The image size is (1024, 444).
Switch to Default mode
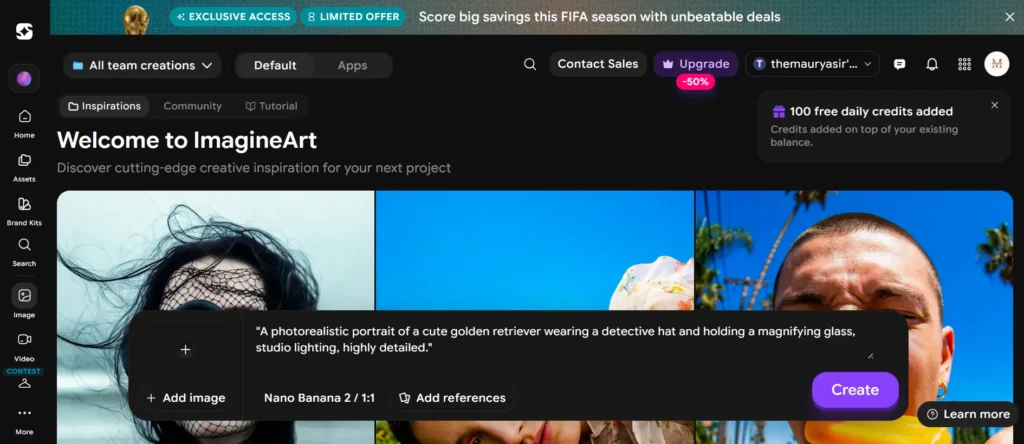click(275, 65)
